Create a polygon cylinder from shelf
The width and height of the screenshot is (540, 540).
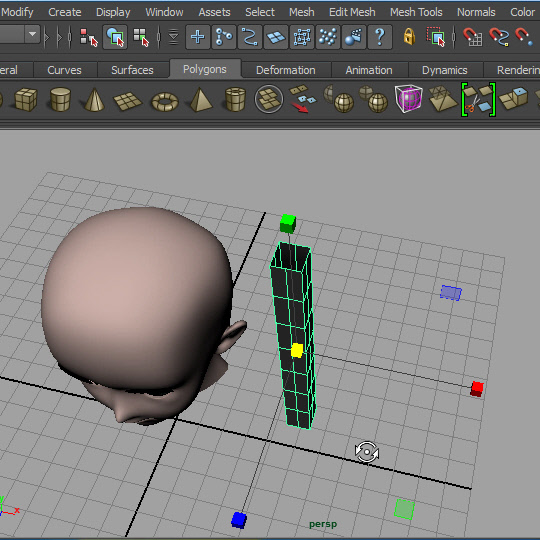click(60, 100)
